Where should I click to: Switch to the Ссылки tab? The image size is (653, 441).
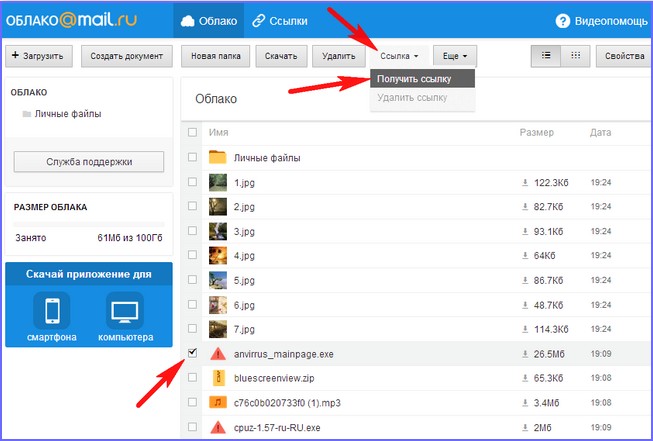tap(280, 21)
